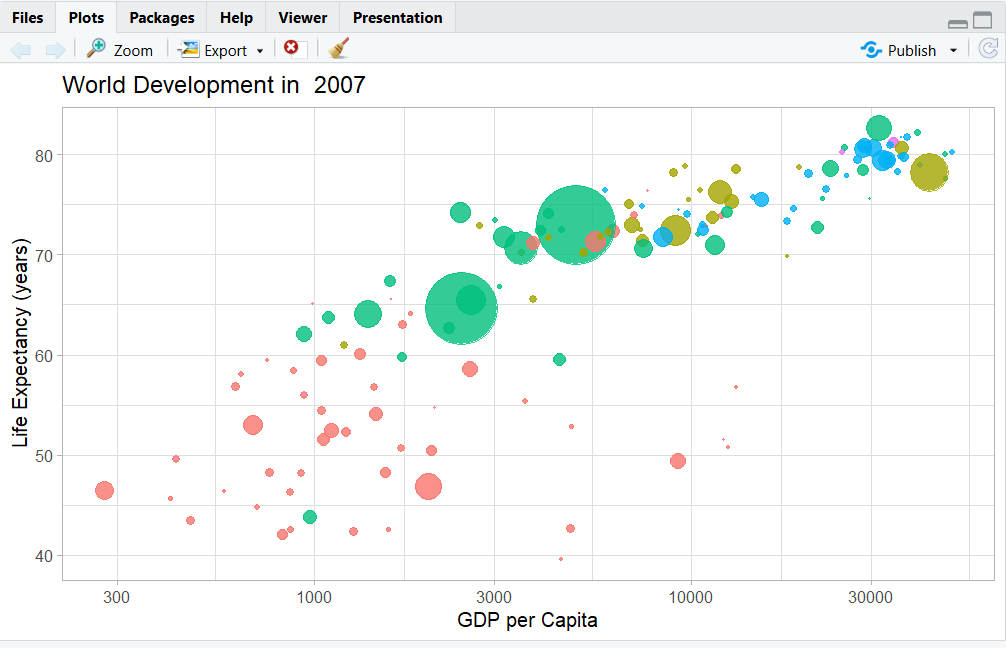The image size is (1006, 648).
Task: Switch to the Files tab
Action: coord(28,18)
